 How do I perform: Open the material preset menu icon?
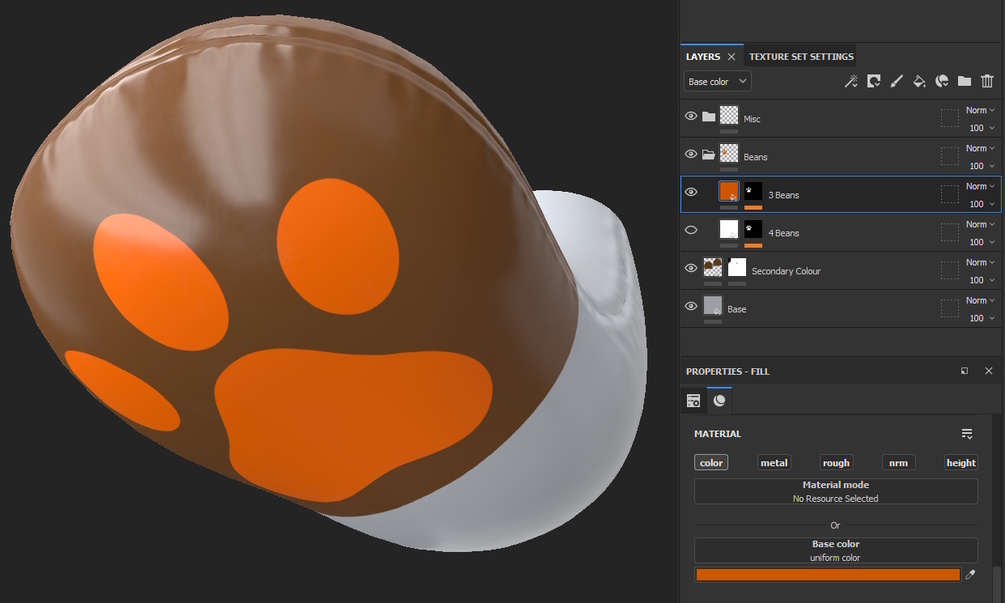pos(967,434)
